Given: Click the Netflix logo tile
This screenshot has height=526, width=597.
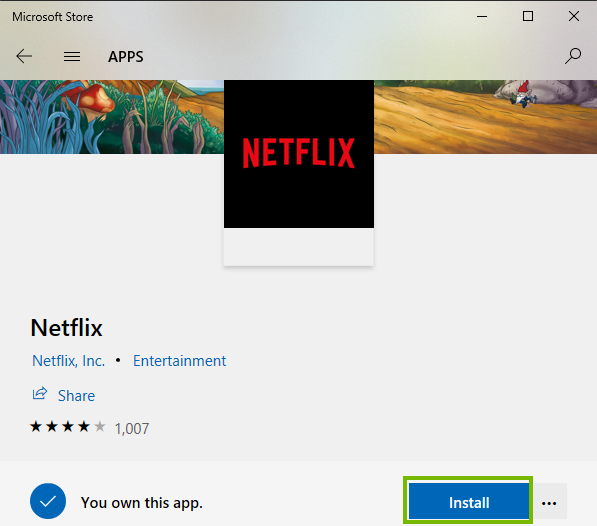Looking at the screenshot, I should [x=299, y=154].
